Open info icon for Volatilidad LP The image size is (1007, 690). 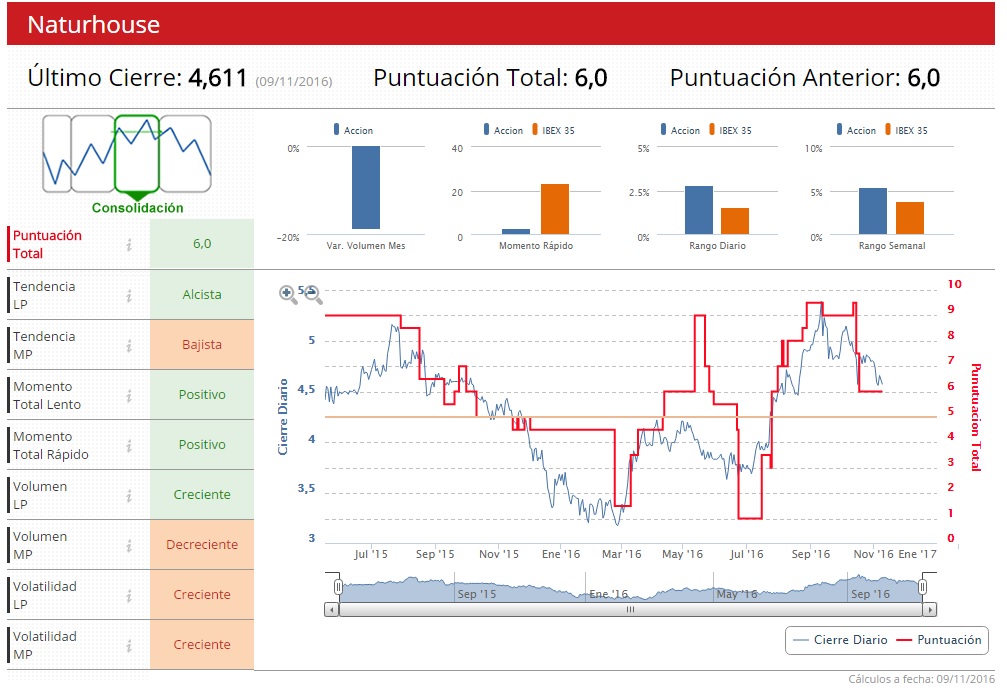coord(129,596)
